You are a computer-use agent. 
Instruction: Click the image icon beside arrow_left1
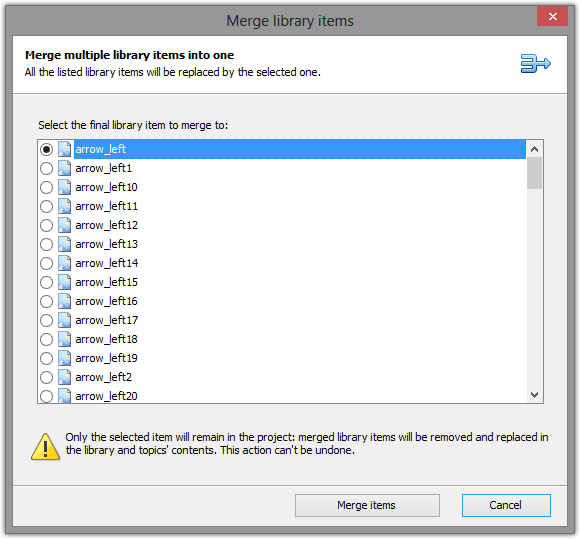point(64,168)
